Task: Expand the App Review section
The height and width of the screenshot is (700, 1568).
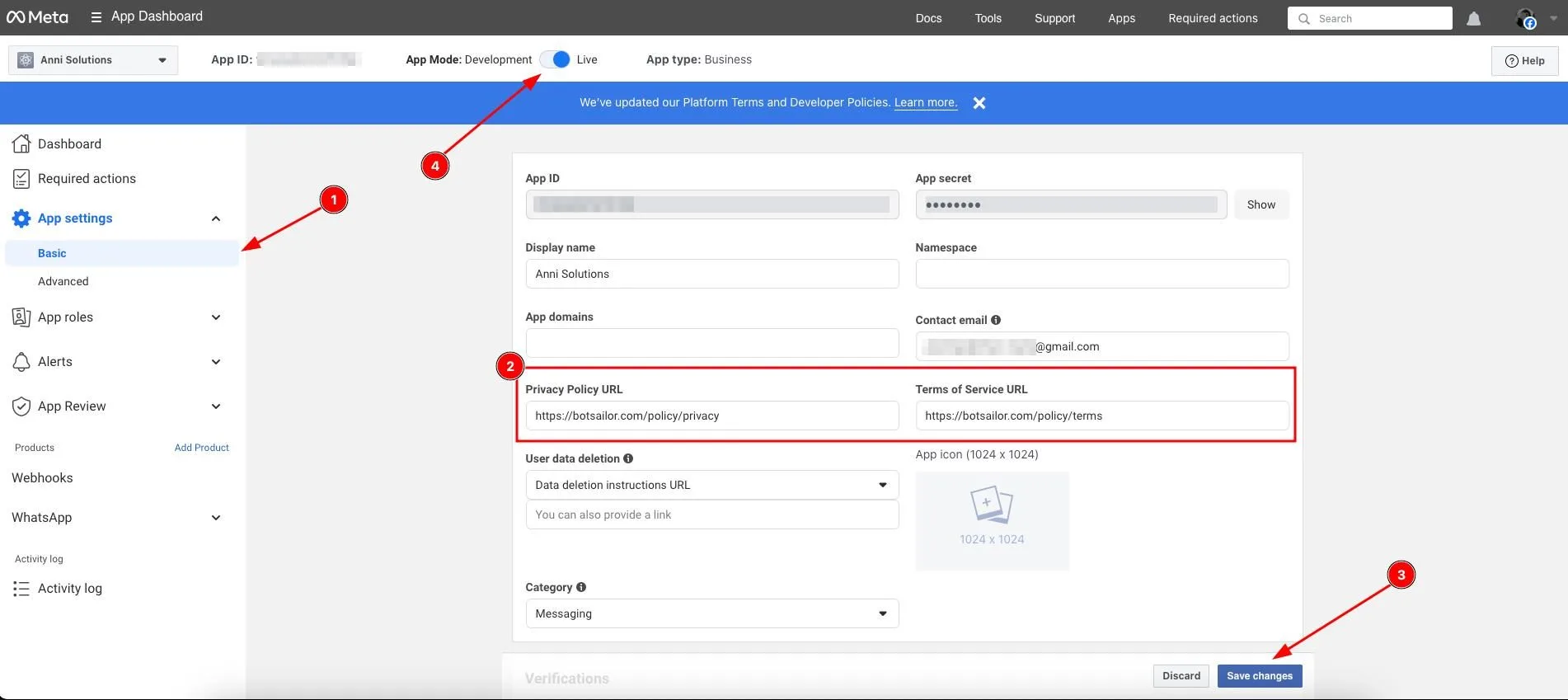Action: pos(216,406)
